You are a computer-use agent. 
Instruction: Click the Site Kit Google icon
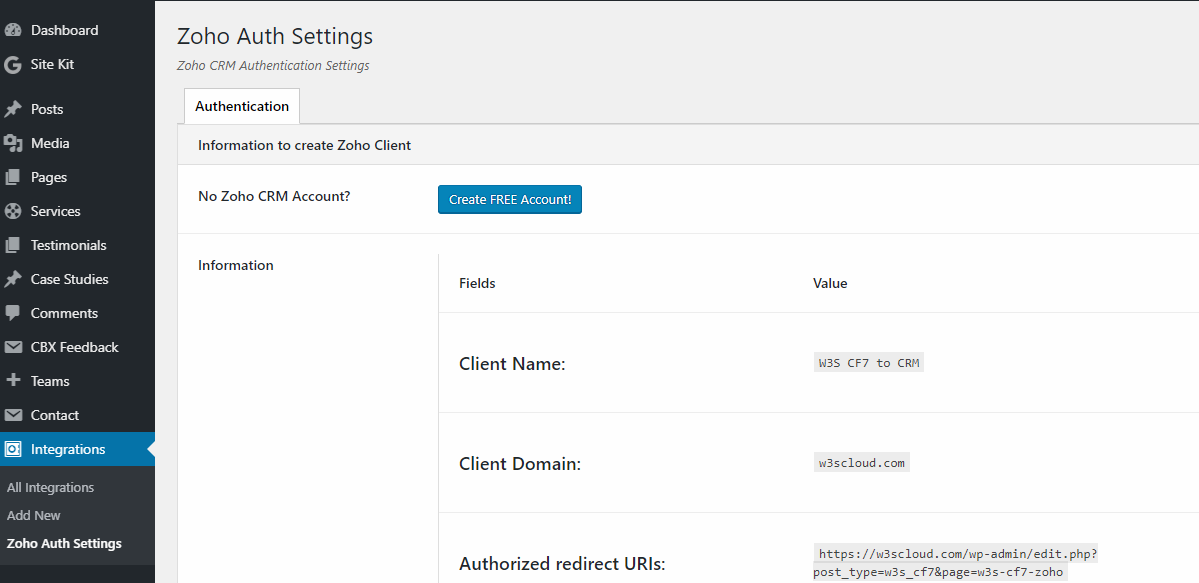[x=13, y=65]
